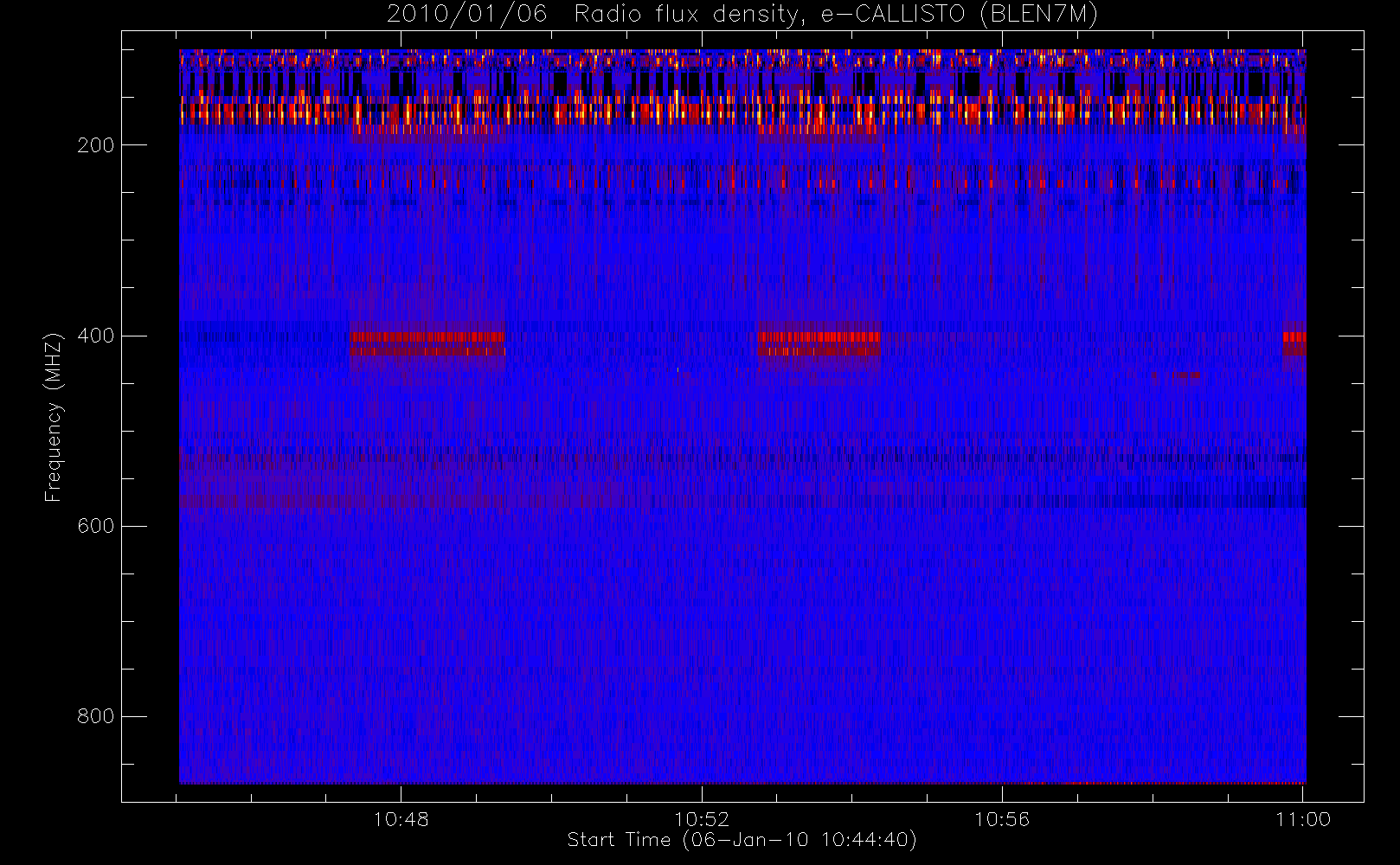Click the red 400 MHz burst at 11:00 edge
Screen dimensions: 1400x865
coord(1294,343)
